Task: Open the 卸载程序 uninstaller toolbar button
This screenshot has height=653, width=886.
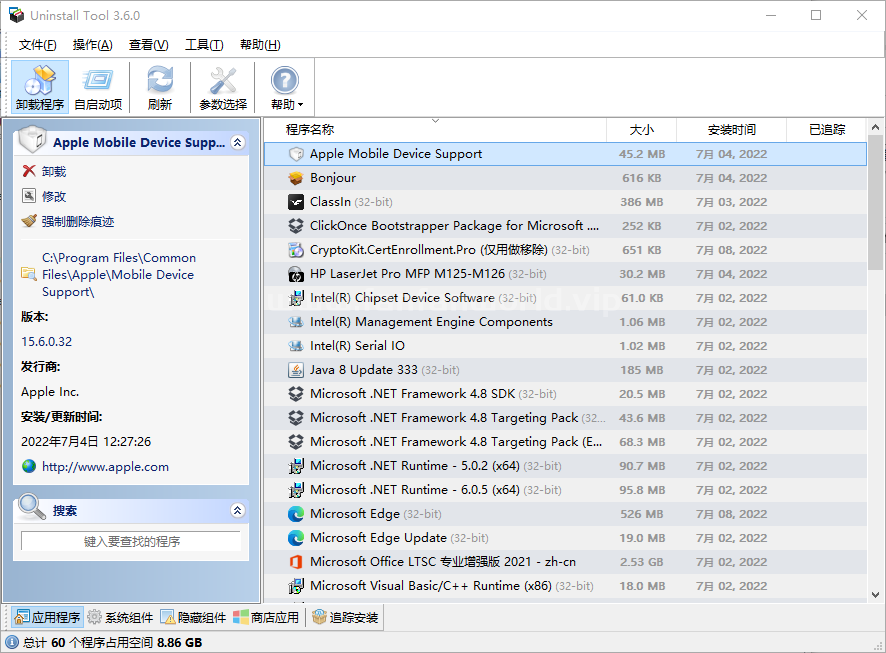Action: pyautogui.click(x=40, y=88)
